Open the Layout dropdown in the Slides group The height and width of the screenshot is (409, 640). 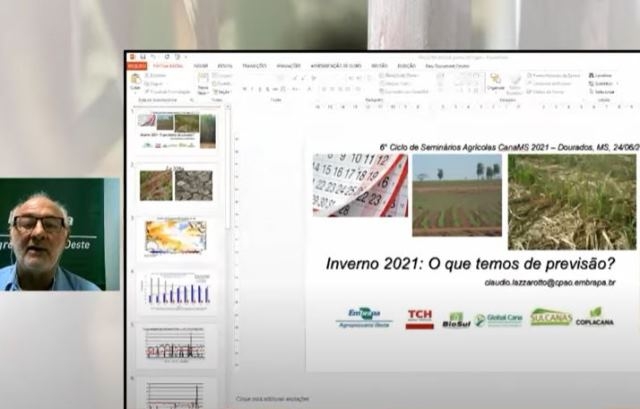(x=222, y=76)
